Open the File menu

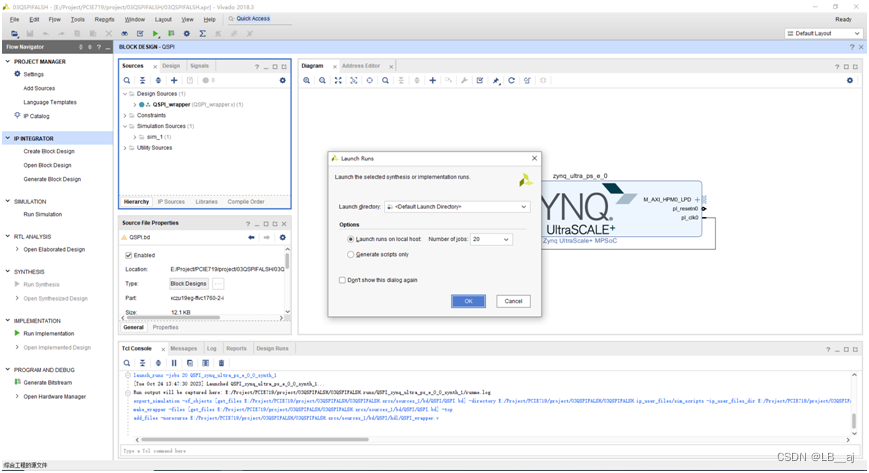[x=14, y=19]
